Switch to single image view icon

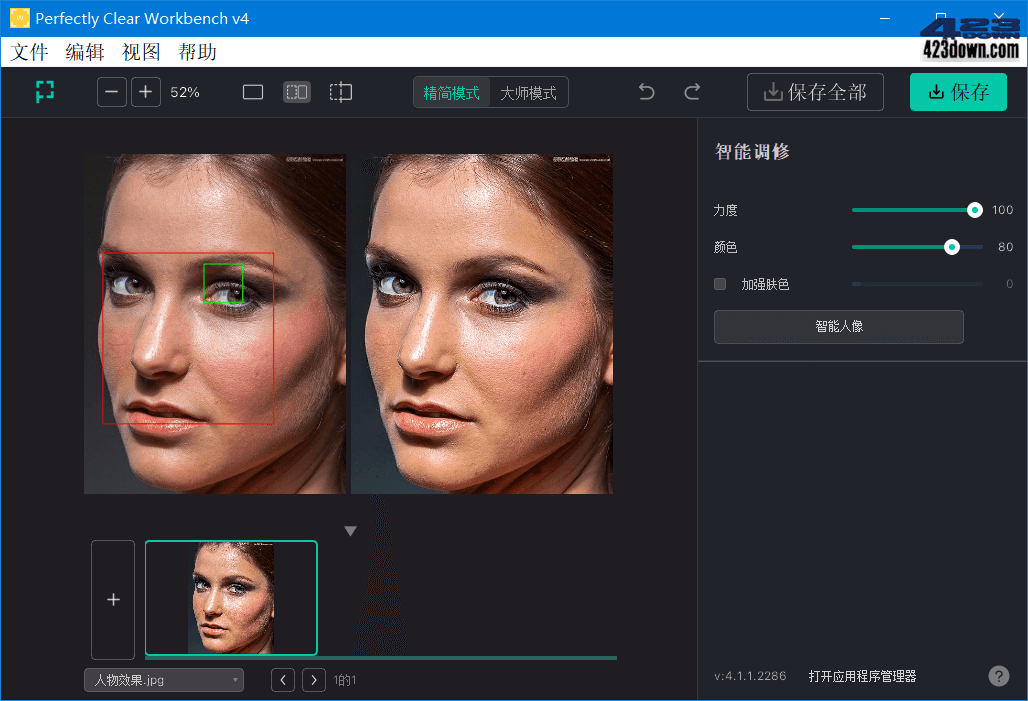coord(252,91)
